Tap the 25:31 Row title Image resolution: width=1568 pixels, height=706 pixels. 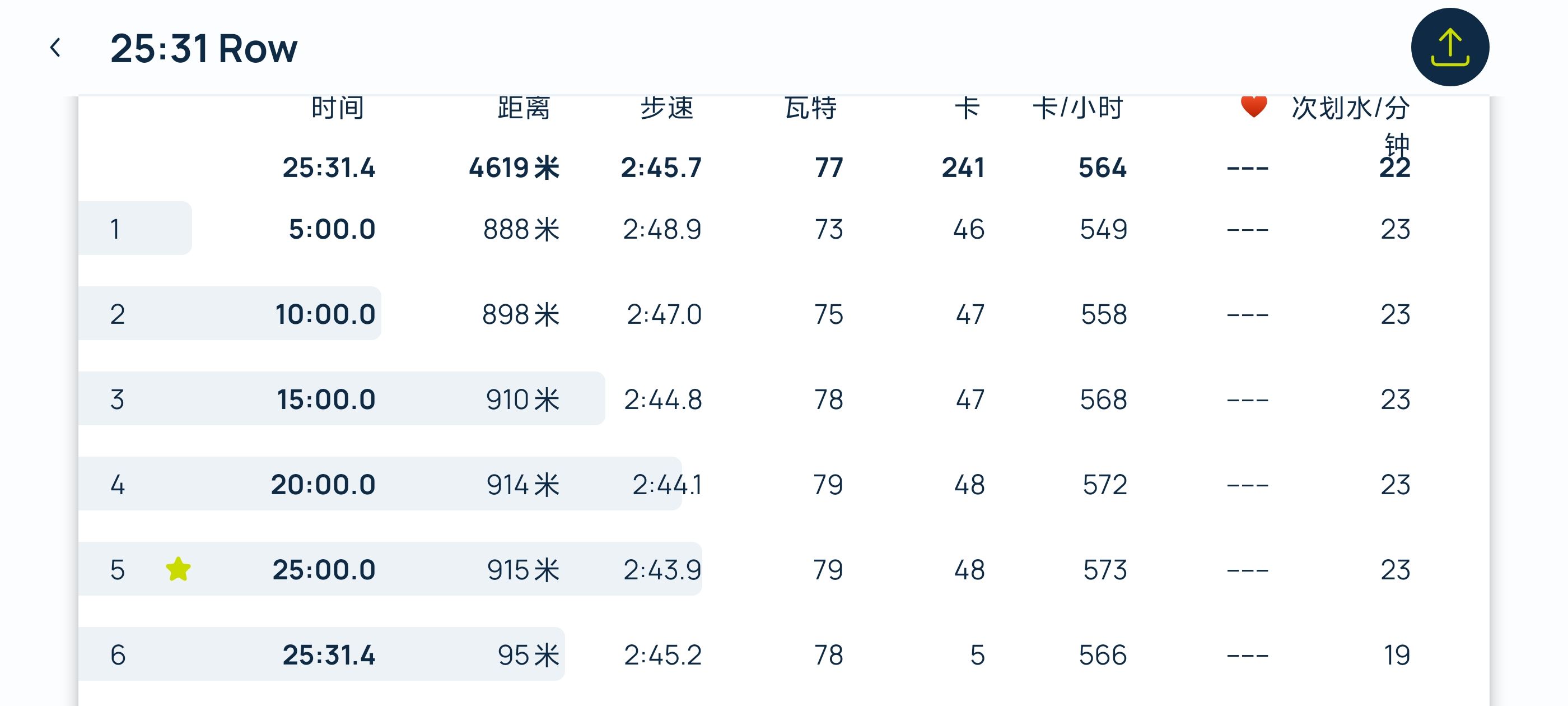pyautogui.click(x=204, y=48)
